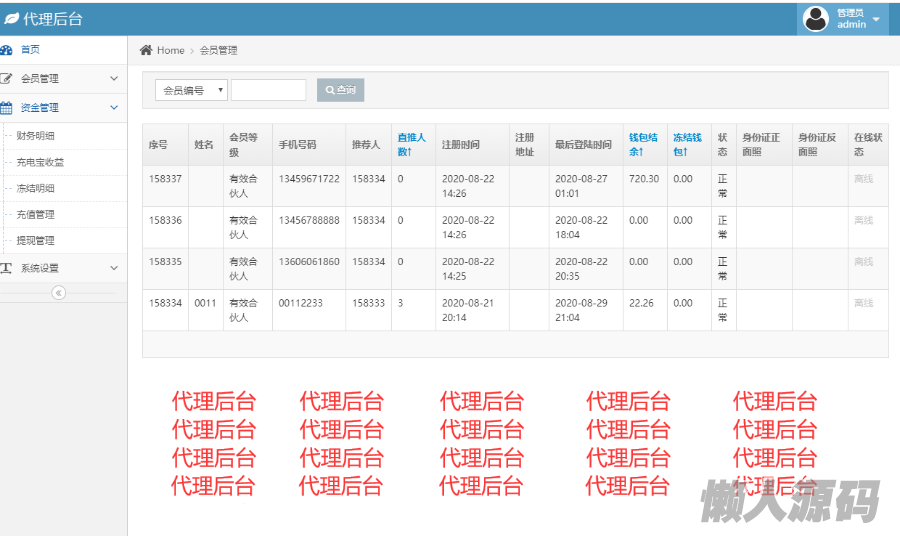This screenshot has height=536, width=900.
Task: Sort table by 直推人数 column
Action: (x=411, y=144)
